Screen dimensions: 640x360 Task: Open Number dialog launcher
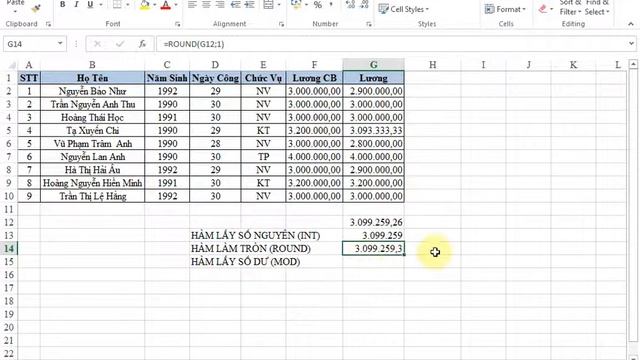click(x=369, y=24)
